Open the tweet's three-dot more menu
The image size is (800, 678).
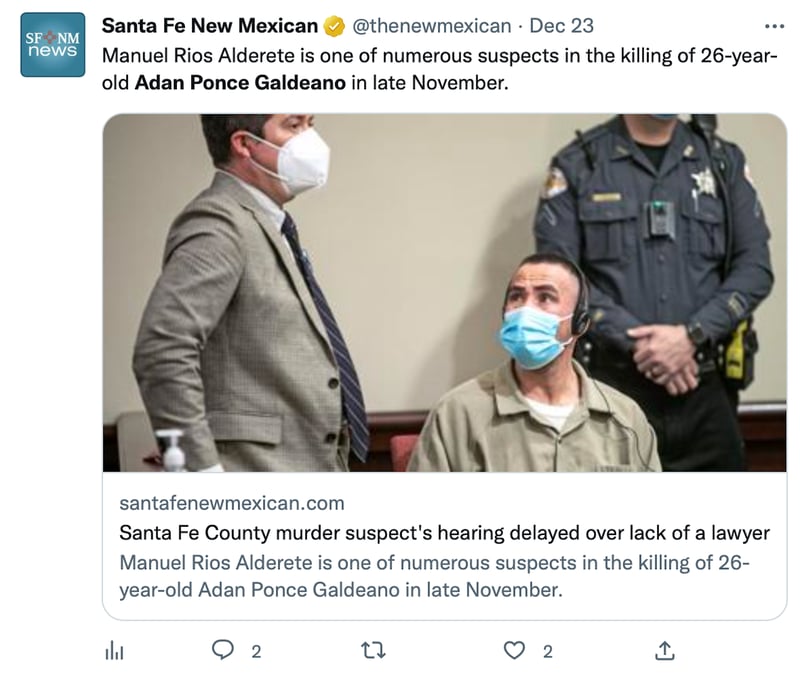[x=774, y=26]
